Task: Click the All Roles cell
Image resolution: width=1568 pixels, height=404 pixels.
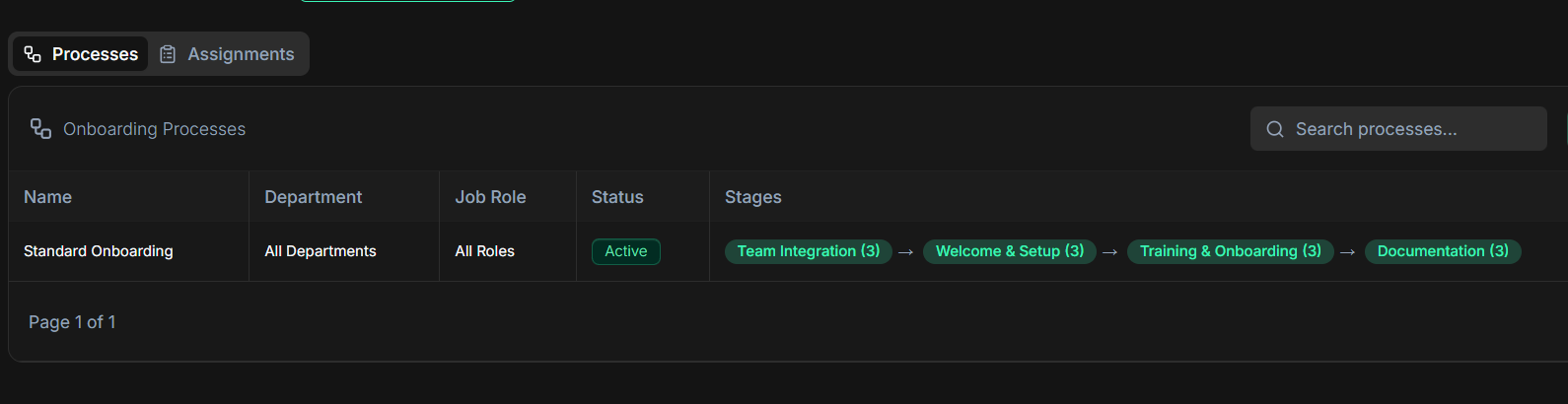Action: 484,251
